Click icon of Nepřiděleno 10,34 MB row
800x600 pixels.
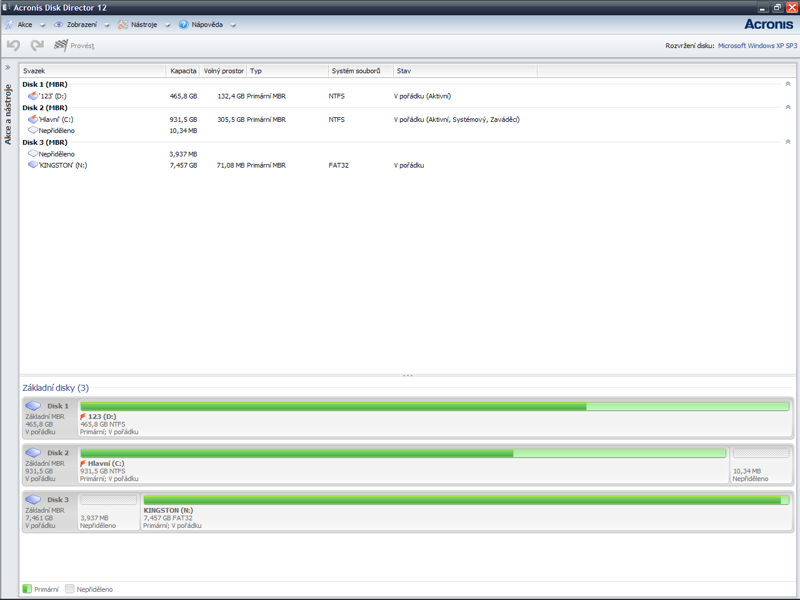(33, 130)
